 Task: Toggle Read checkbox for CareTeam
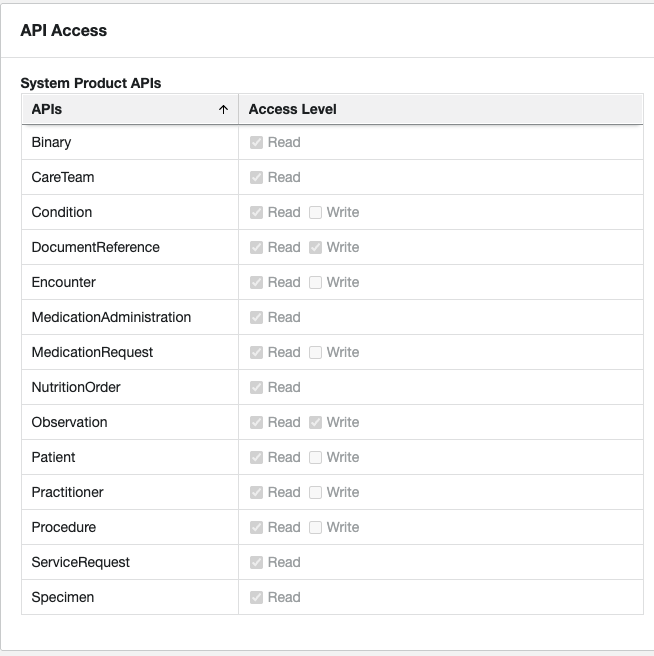(256, 177)
